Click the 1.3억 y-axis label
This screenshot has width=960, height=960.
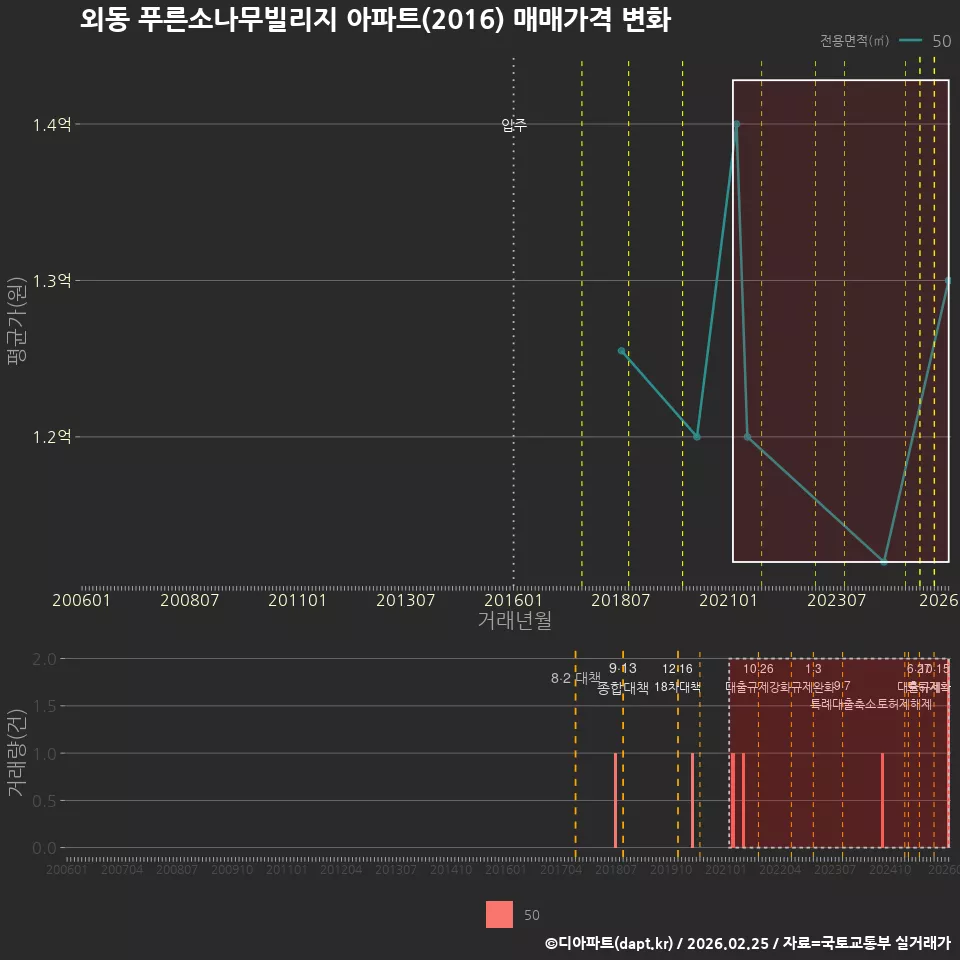[52, 281]
